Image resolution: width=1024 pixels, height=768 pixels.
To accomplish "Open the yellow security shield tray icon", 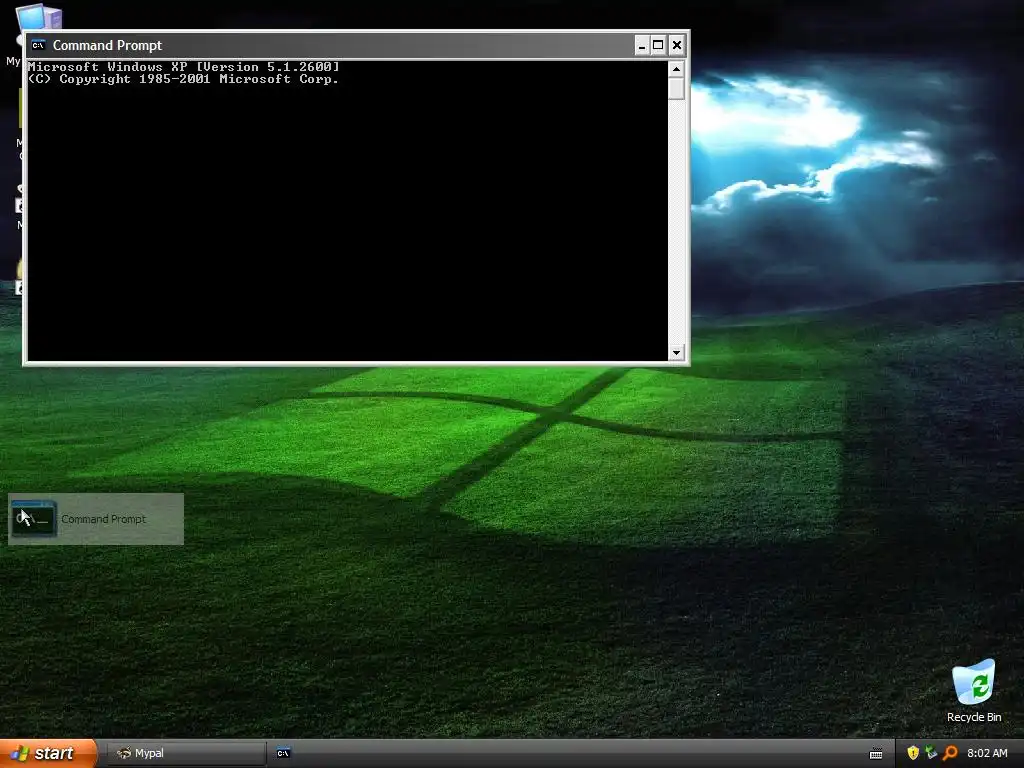I will point(913,753).
